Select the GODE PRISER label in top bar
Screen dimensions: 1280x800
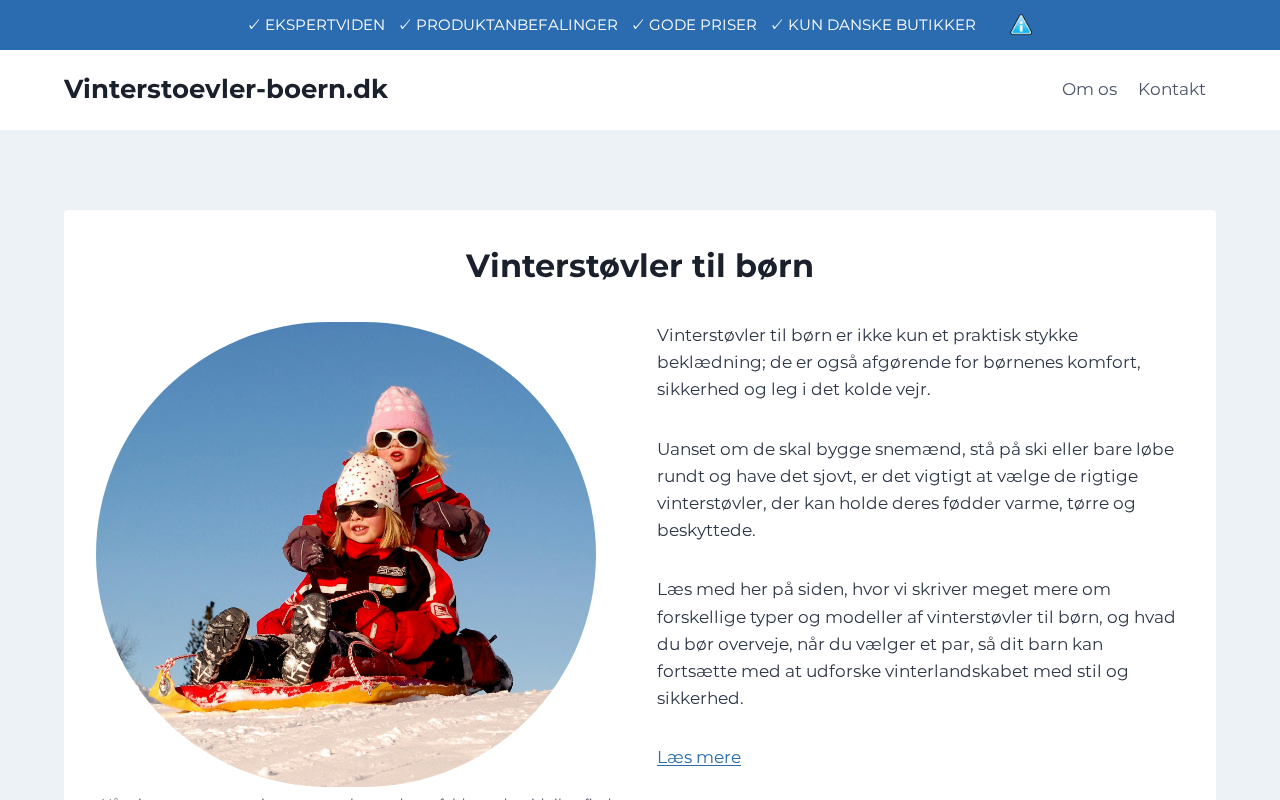pyautogui.click(x=703, y=25)
